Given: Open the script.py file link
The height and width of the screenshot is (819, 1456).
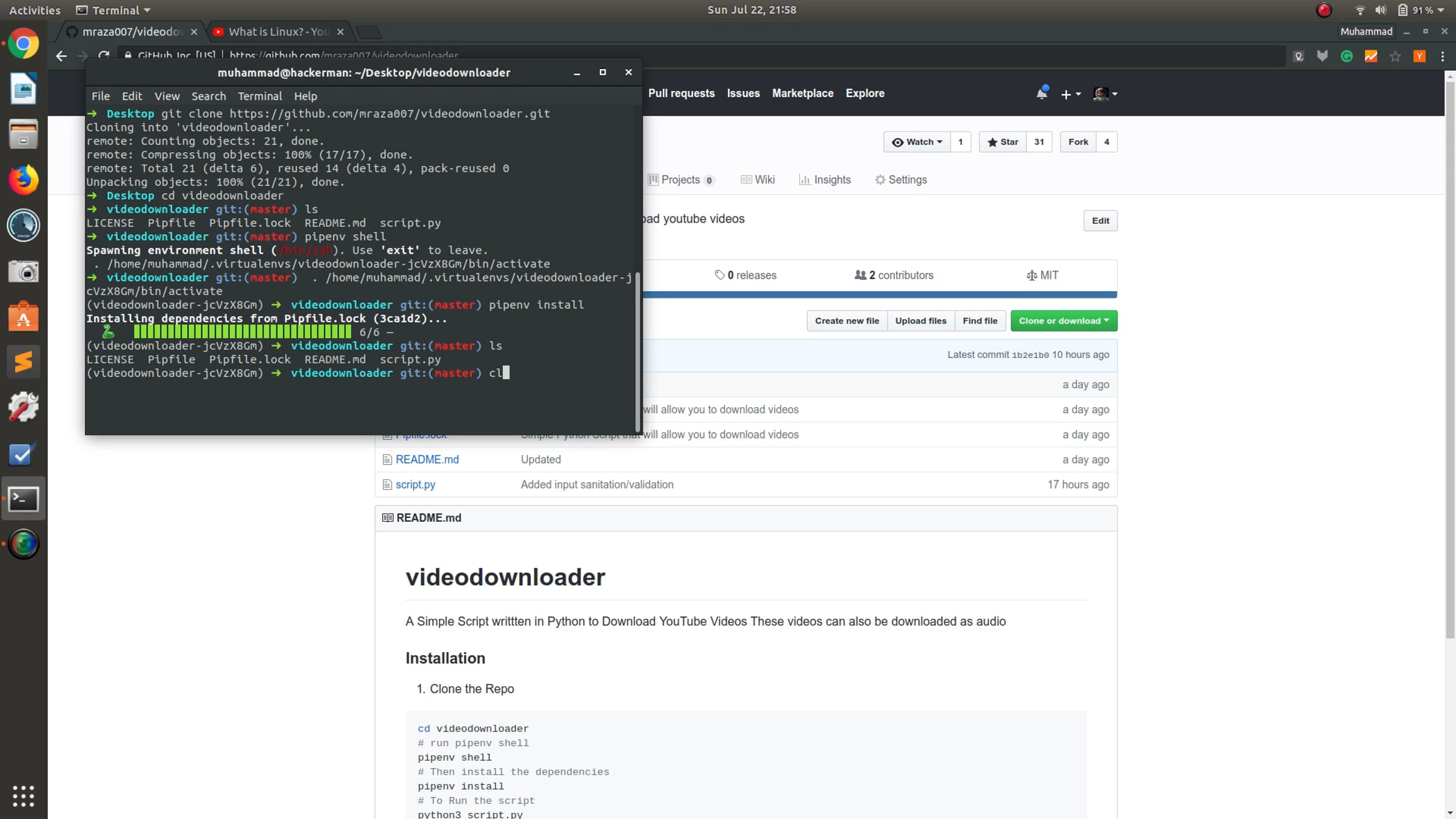Looking at the screenshot, I should tap(416, 485).
